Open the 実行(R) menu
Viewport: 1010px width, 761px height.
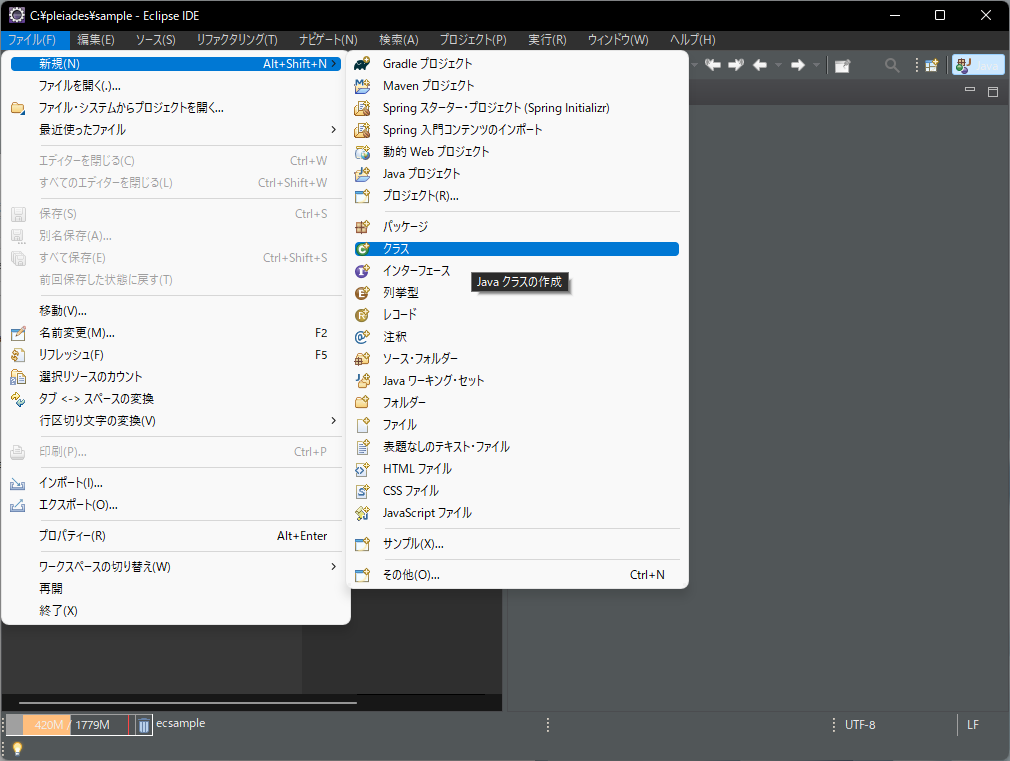coord(547,40)
